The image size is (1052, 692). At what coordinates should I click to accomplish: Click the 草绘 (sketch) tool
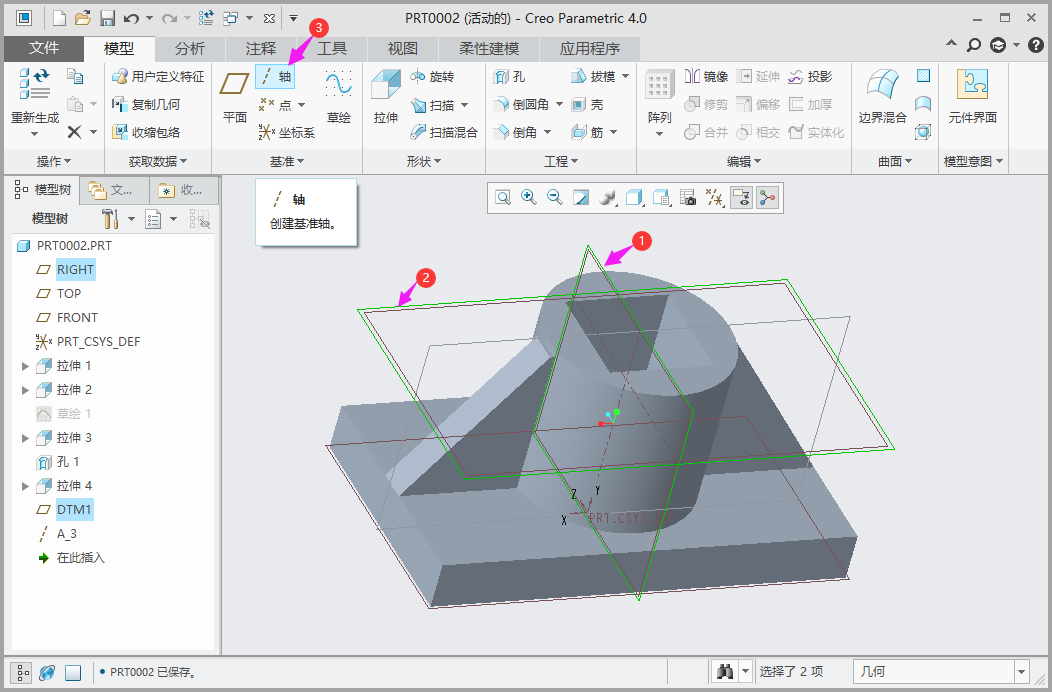[339, 97]
